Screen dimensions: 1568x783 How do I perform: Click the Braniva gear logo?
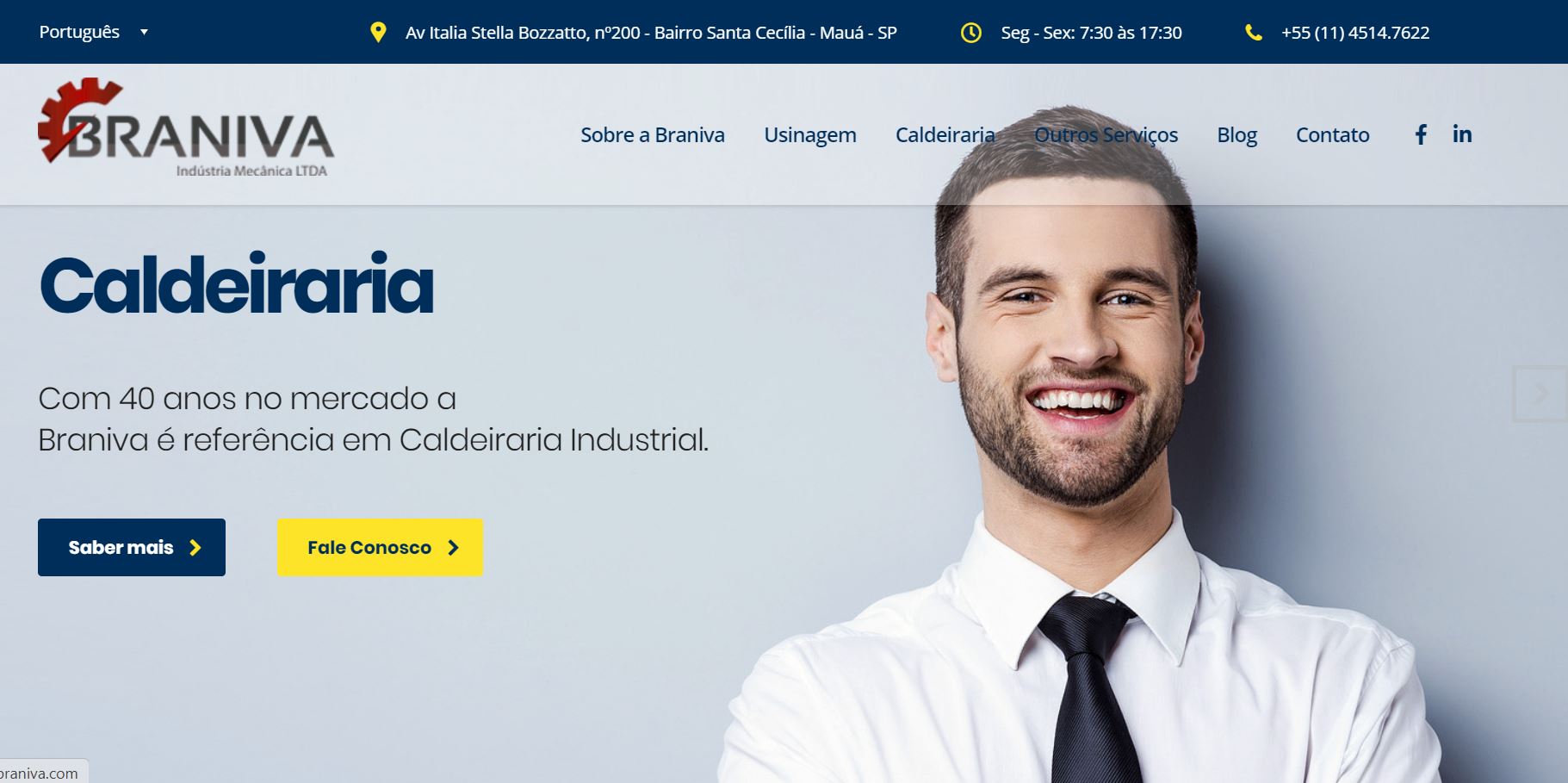(186, 127)
